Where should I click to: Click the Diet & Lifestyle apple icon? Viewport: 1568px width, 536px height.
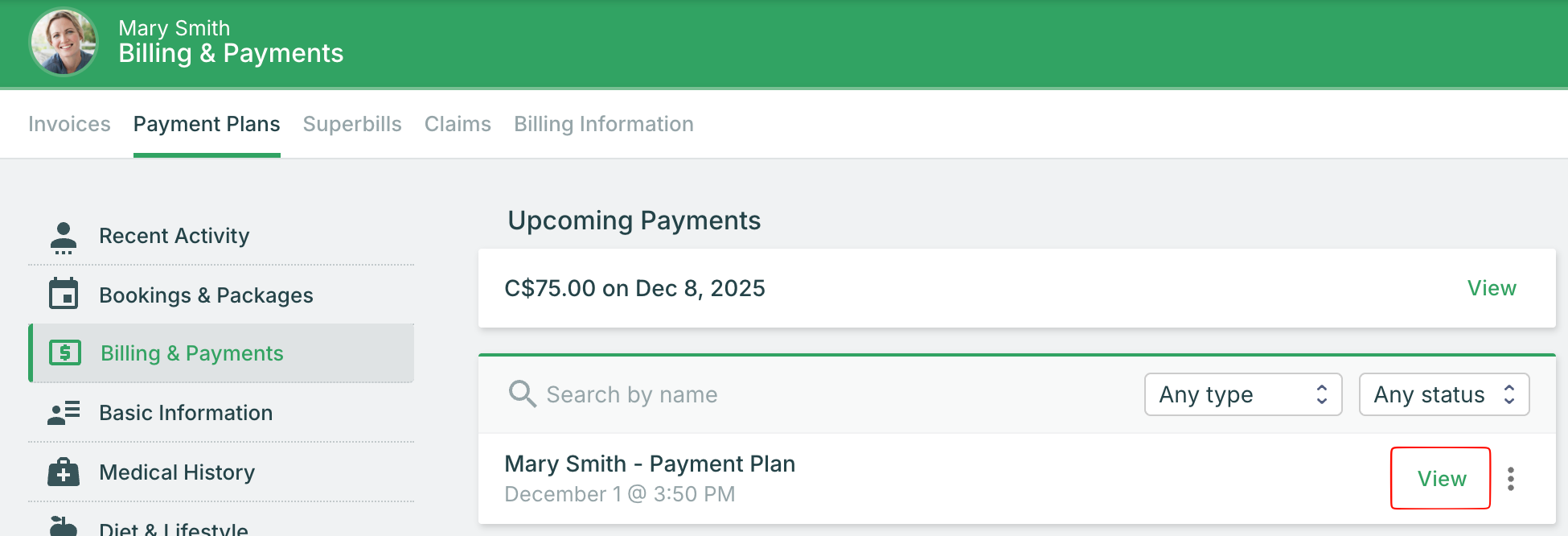coord(64,526)
